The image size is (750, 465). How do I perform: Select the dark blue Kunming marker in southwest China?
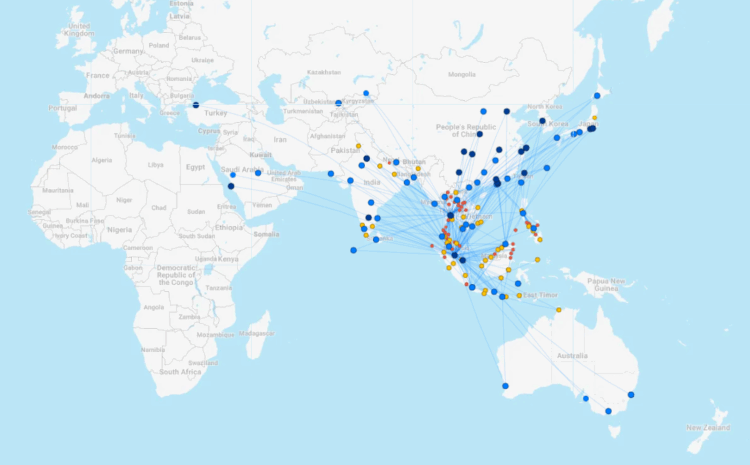(x=459, y=172)
